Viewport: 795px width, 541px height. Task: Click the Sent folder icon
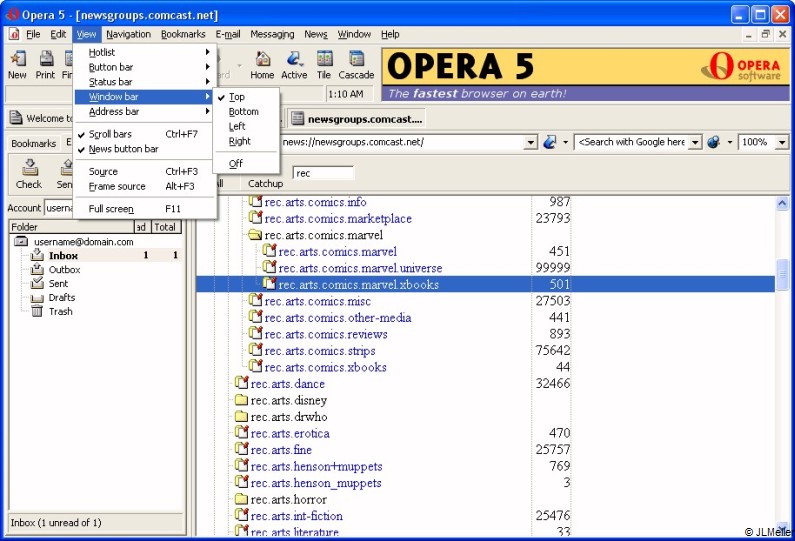(37, 283)
